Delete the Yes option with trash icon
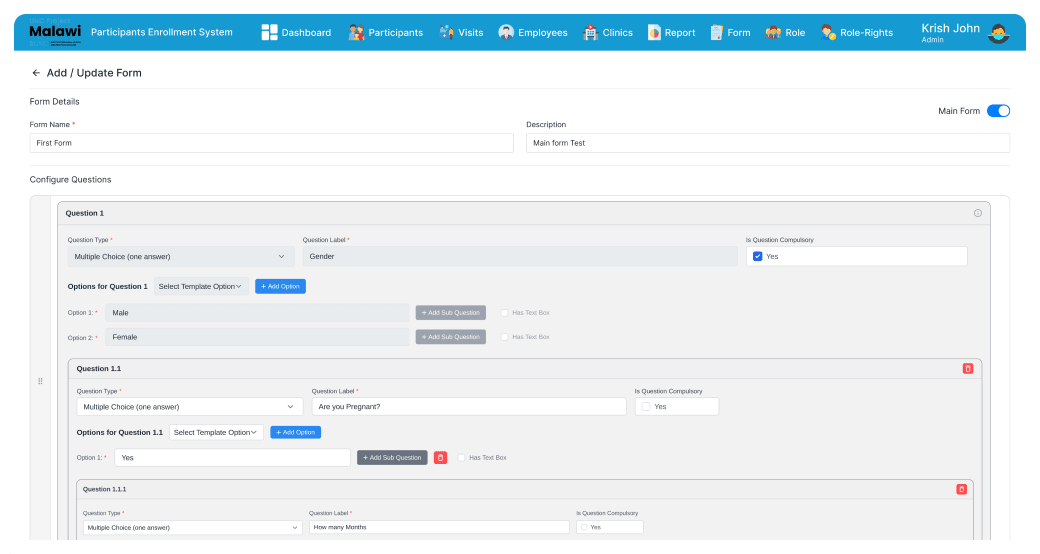Viewport: 1040px width, 554px height. click(440, 457)
